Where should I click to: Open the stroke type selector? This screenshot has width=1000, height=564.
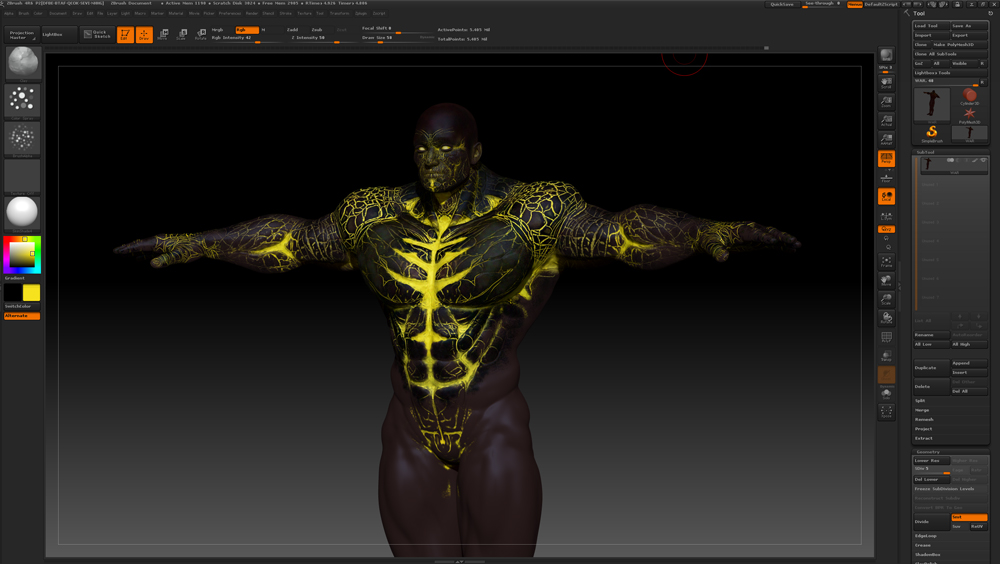(x=22, y=100)
